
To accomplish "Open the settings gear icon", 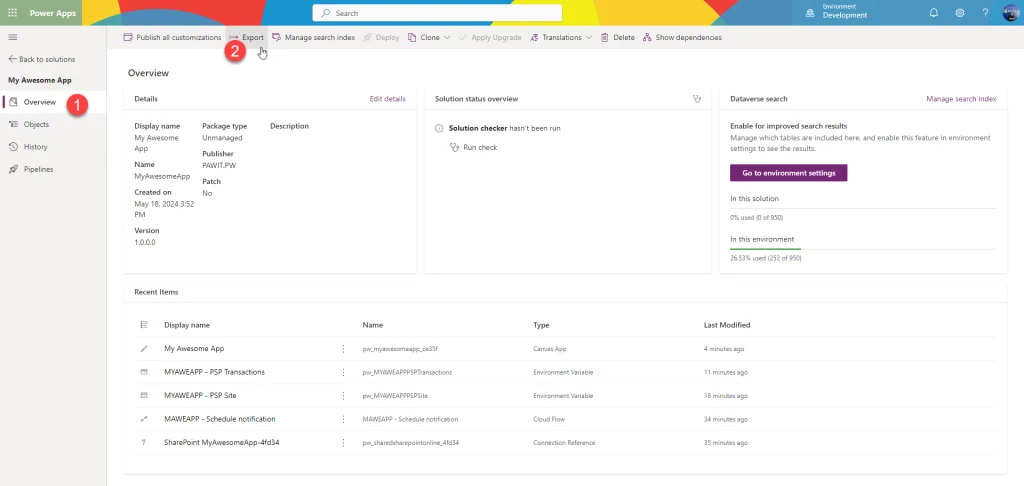I will click(960, 13).
